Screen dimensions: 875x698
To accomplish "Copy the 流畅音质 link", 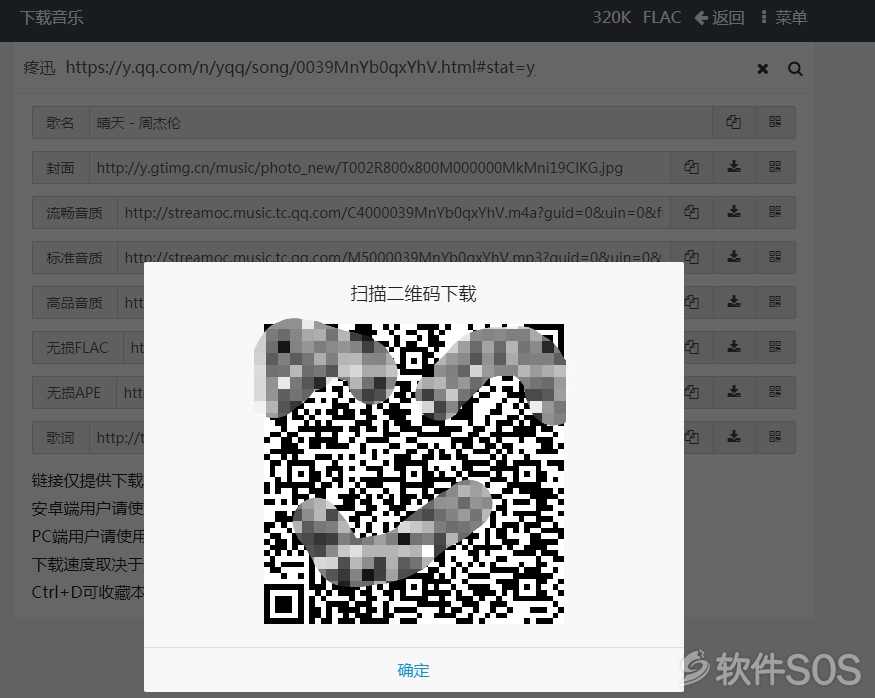I will pos(691,212).
